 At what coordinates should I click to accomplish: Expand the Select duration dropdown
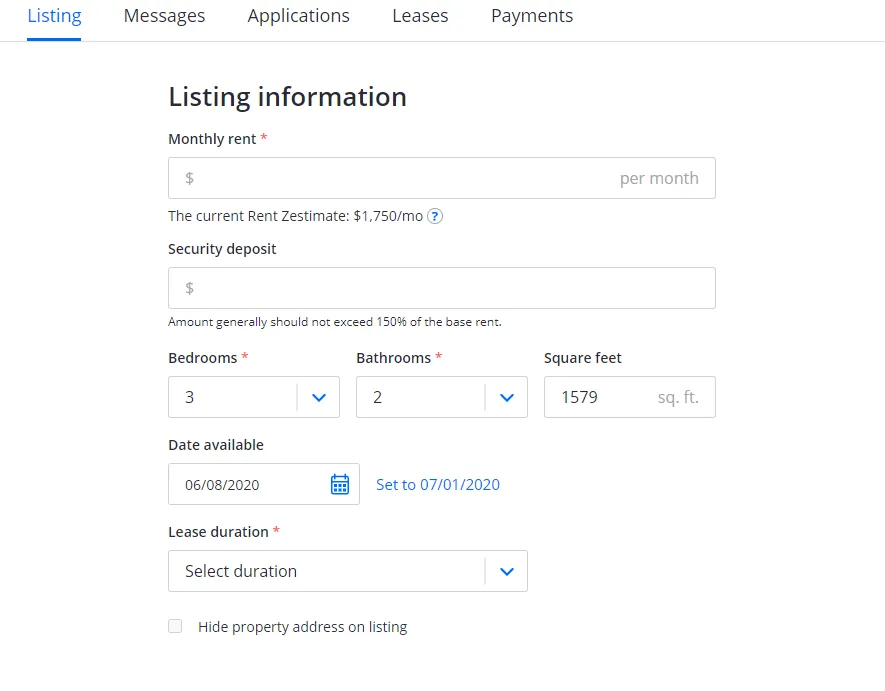click(325, 572)
